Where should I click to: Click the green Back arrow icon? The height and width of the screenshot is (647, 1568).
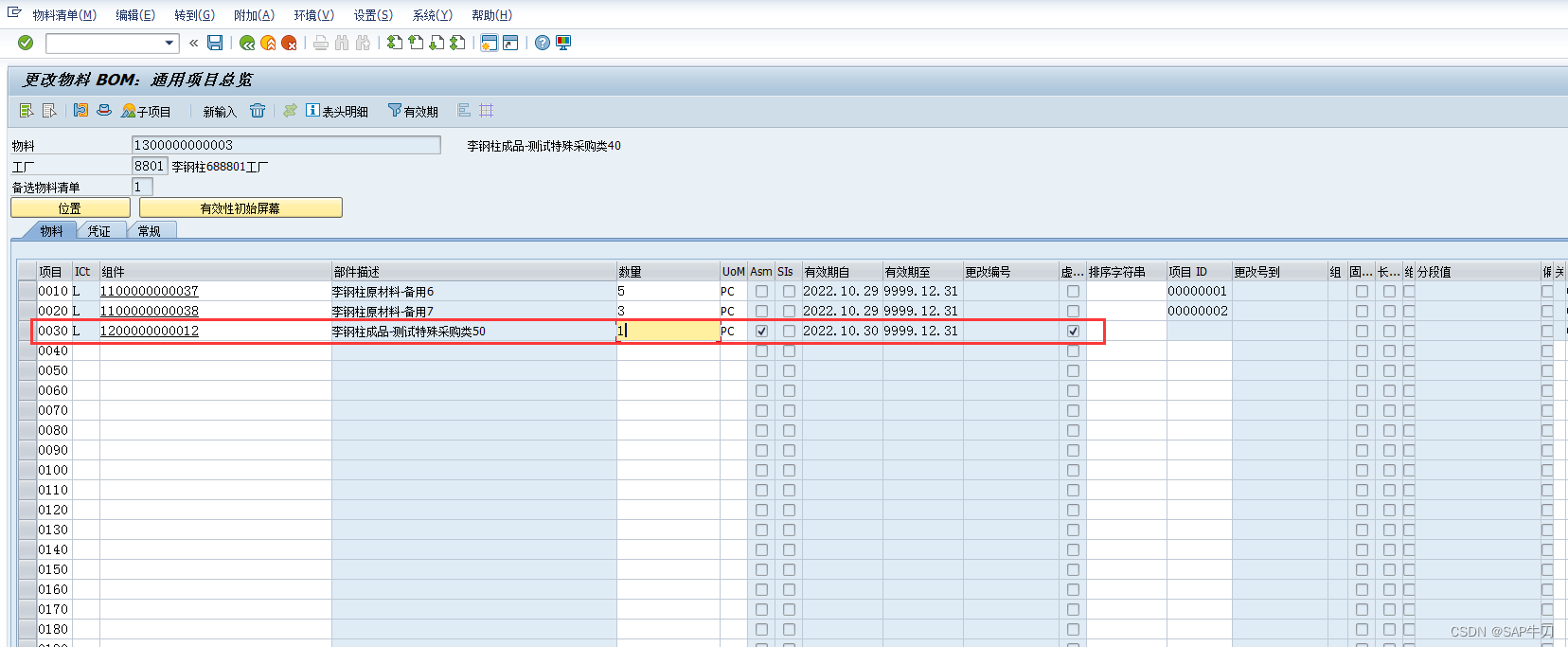[247, 43]
